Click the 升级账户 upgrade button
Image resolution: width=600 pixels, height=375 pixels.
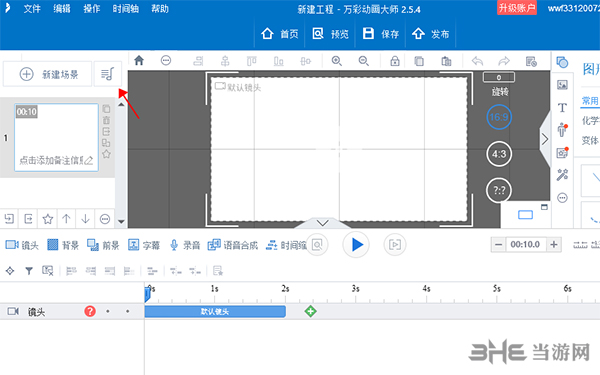517,8
